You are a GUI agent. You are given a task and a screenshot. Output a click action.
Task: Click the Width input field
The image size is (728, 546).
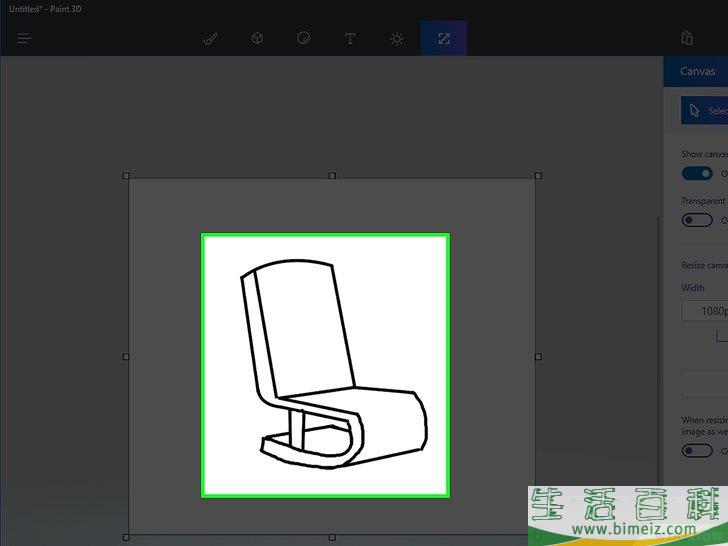(706, 311)
